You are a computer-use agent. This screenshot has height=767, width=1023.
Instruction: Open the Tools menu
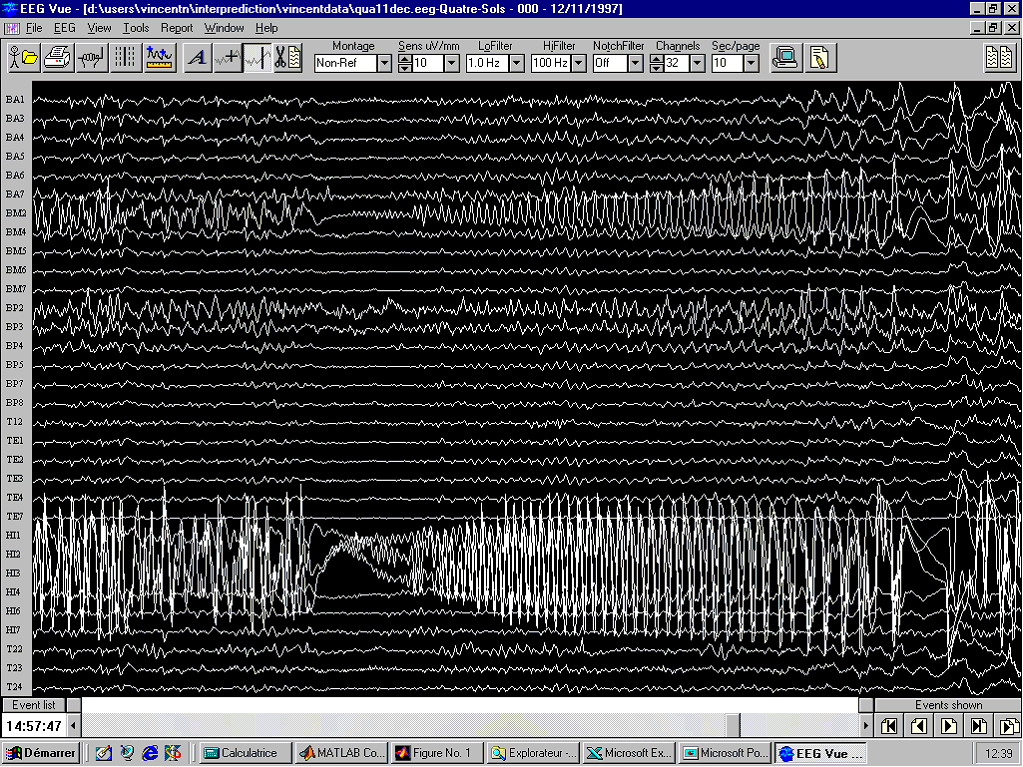point(136,28)
